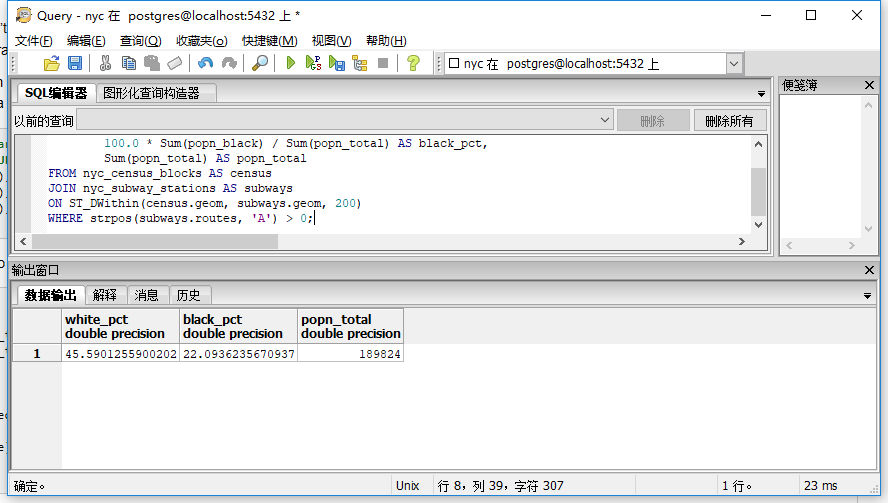Execute query green play icon

point(291,63)
